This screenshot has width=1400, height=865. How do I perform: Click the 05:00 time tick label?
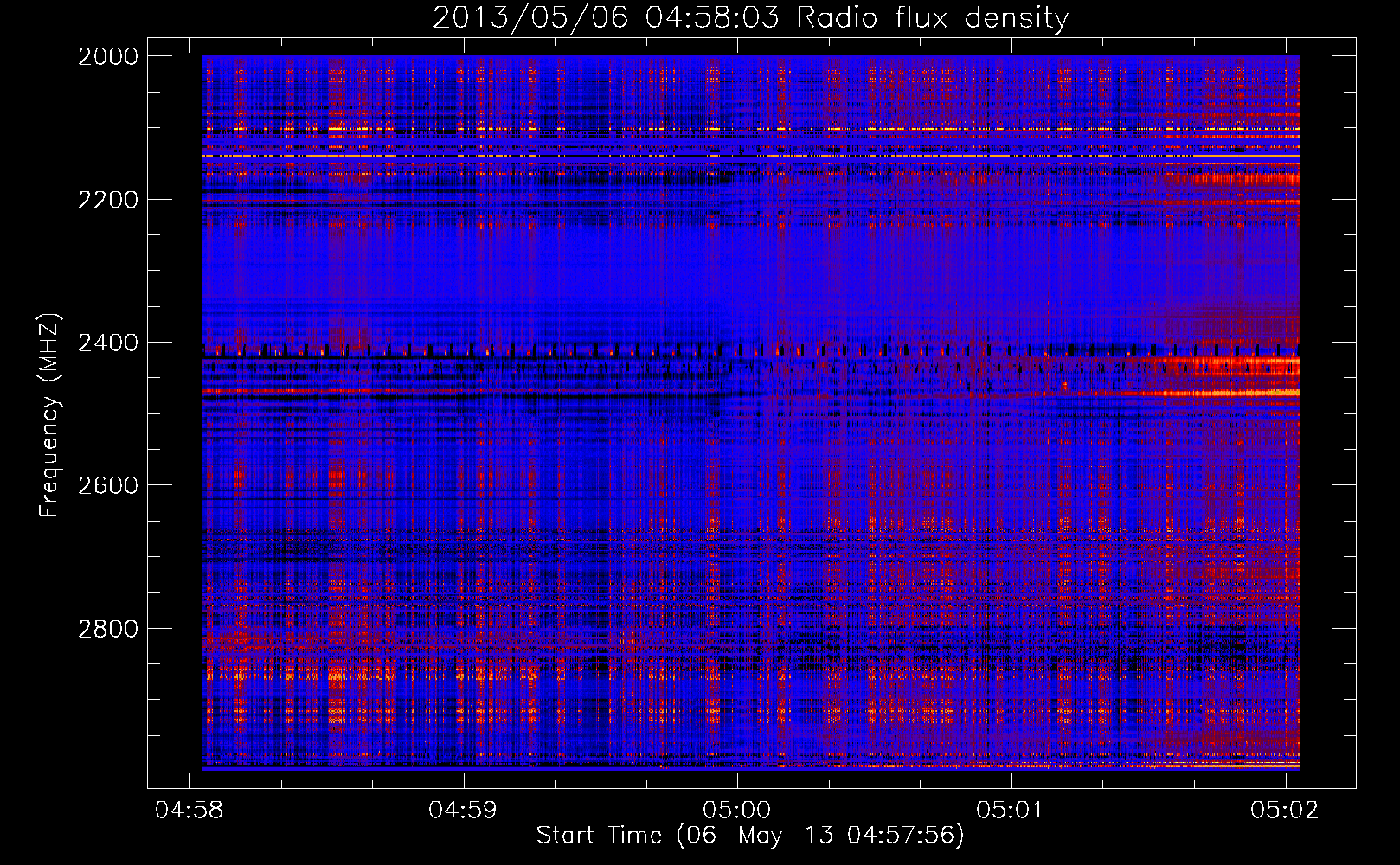point(736,810)
